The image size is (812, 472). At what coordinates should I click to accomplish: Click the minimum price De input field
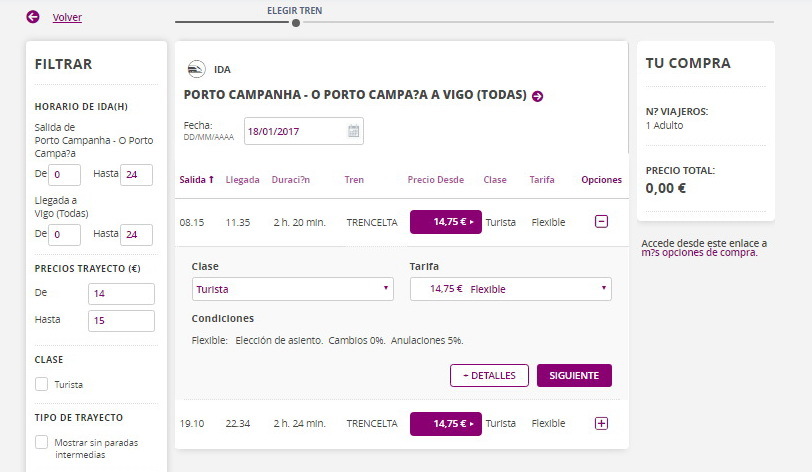click(x=121, y=294)
